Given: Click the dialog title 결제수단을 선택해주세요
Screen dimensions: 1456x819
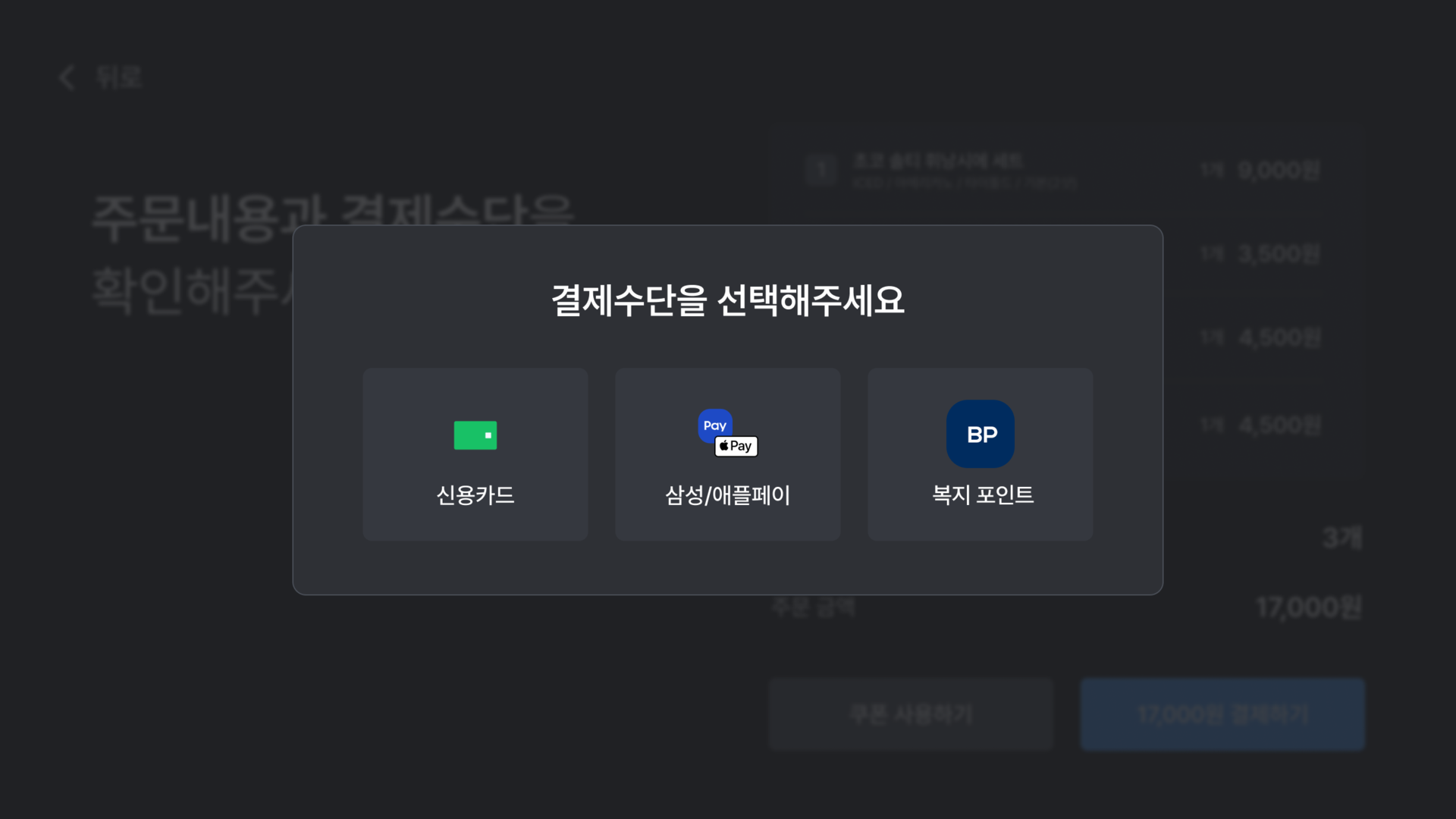Looking at the screenshot, I should coord(728,300).
